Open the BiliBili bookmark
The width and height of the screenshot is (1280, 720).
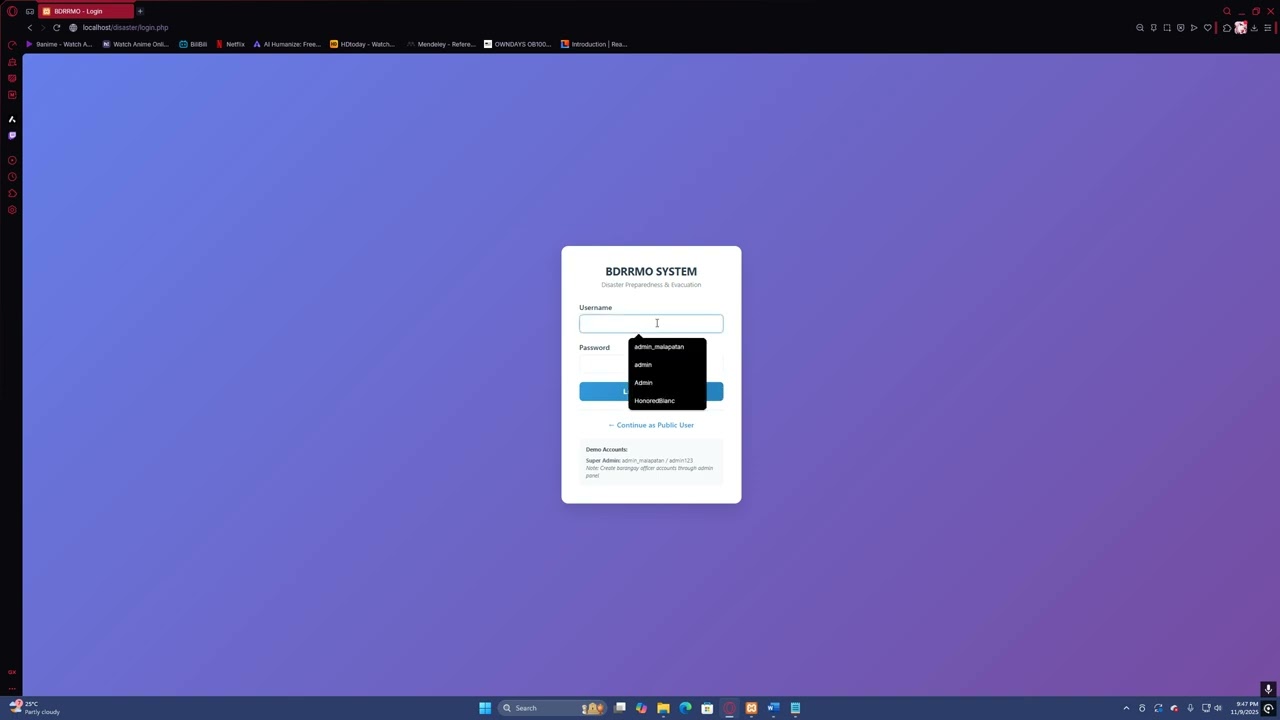click(193, 44)
